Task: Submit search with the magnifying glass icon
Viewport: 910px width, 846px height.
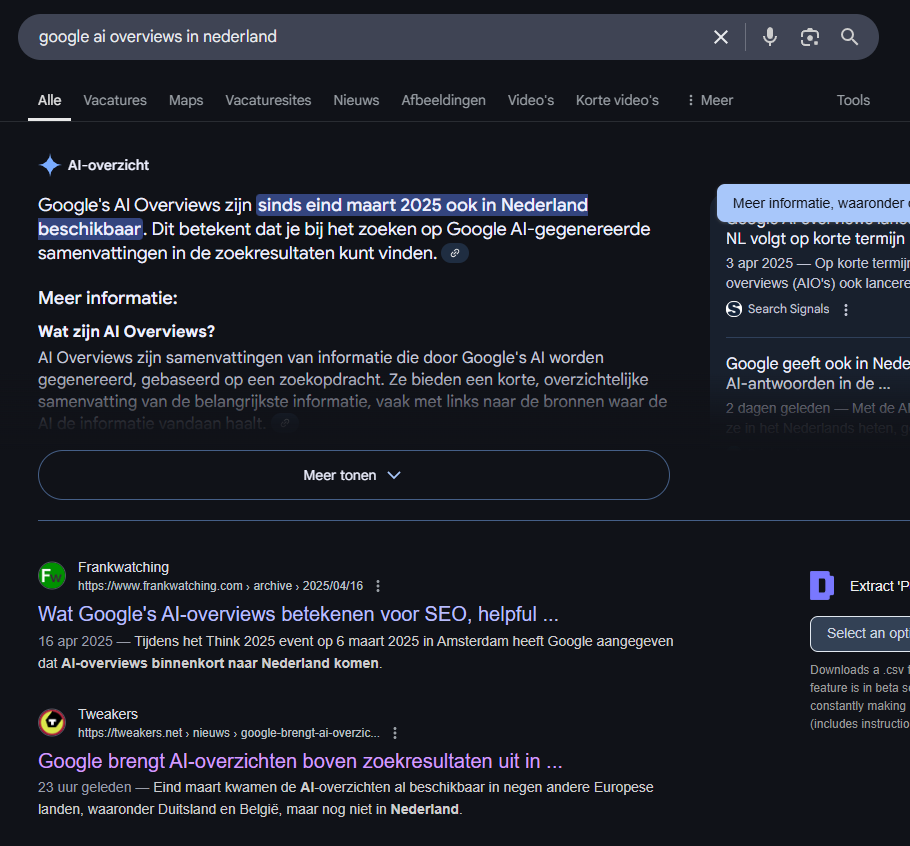Action: pos(850,37)
